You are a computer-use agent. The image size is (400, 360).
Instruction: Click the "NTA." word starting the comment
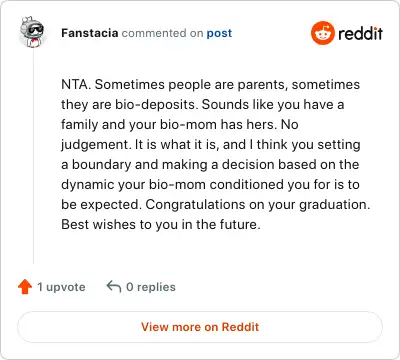pos(76,84)
